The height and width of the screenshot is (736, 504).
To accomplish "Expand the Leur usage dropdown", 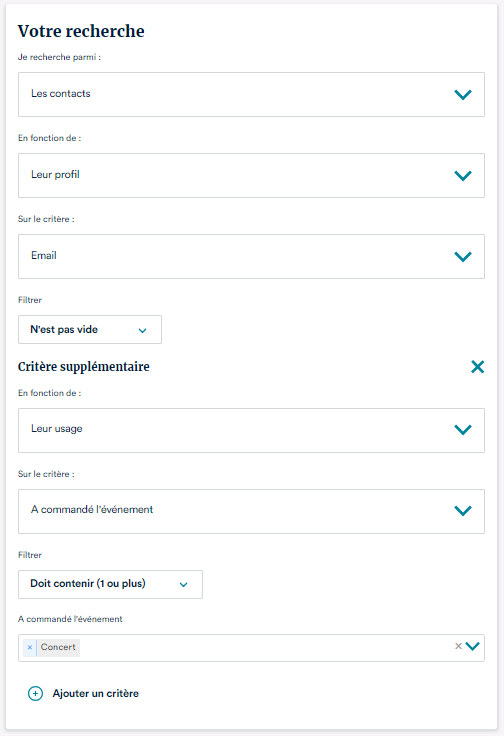I will coord(251,430).
